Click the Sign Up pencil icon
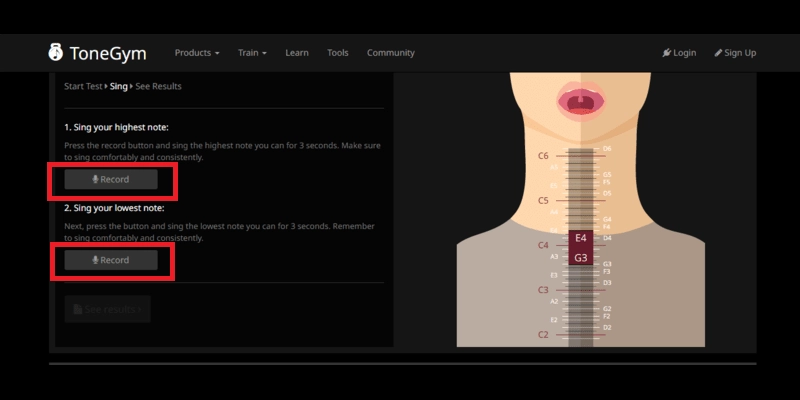This screenshot has height=400, width=800. point(718,53)
